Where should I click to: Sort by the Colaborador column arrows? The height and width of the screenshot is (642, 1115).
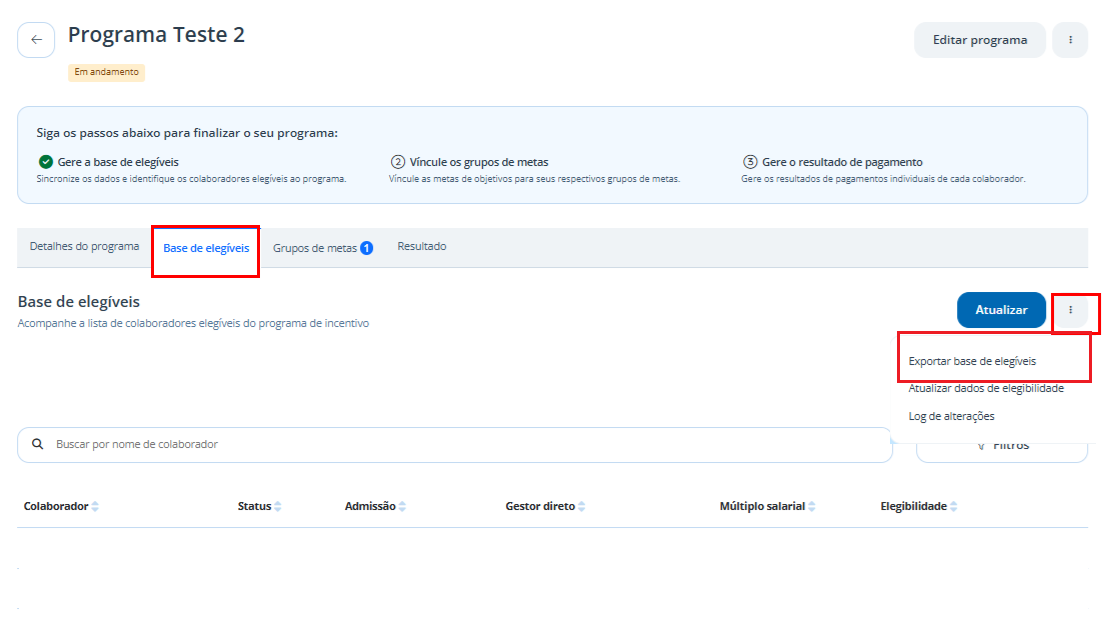coord(95,506)
